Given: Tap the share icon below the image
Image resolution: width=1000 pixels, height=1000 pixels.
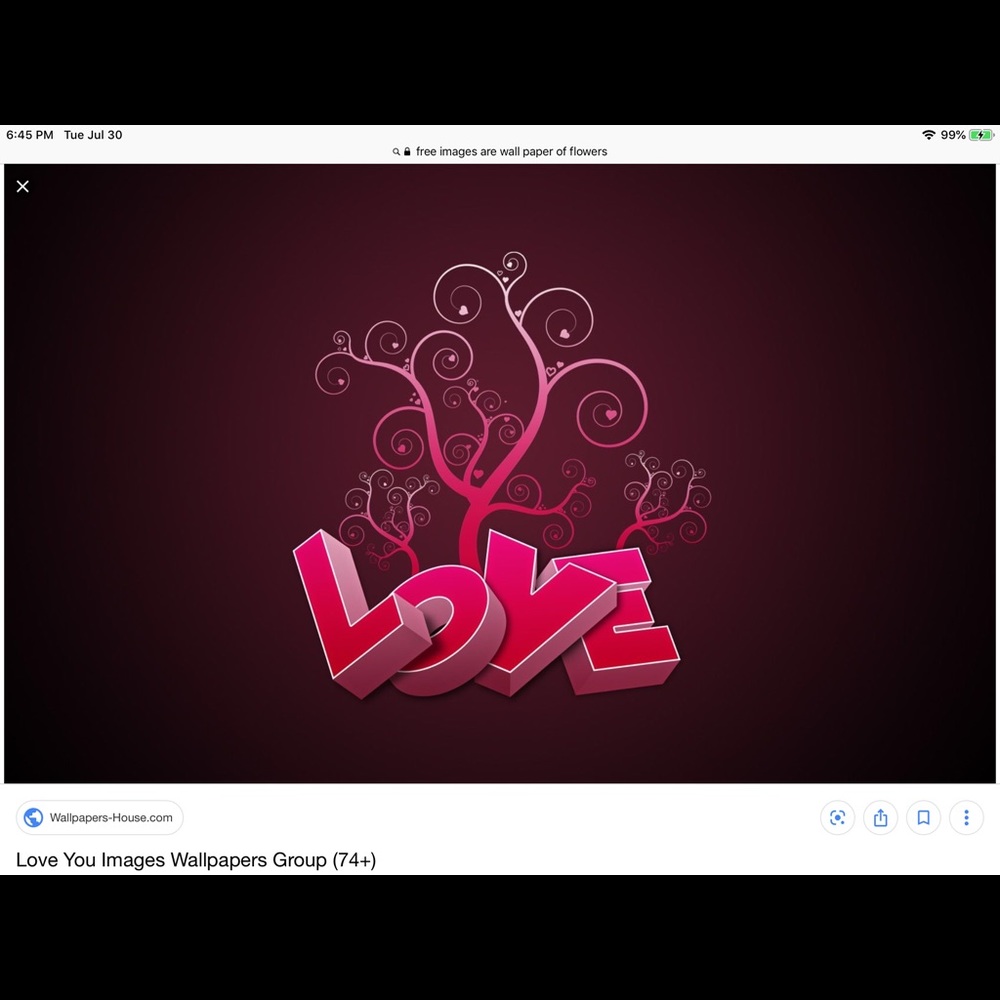Looking at the screenshot, I should [880, 818].
